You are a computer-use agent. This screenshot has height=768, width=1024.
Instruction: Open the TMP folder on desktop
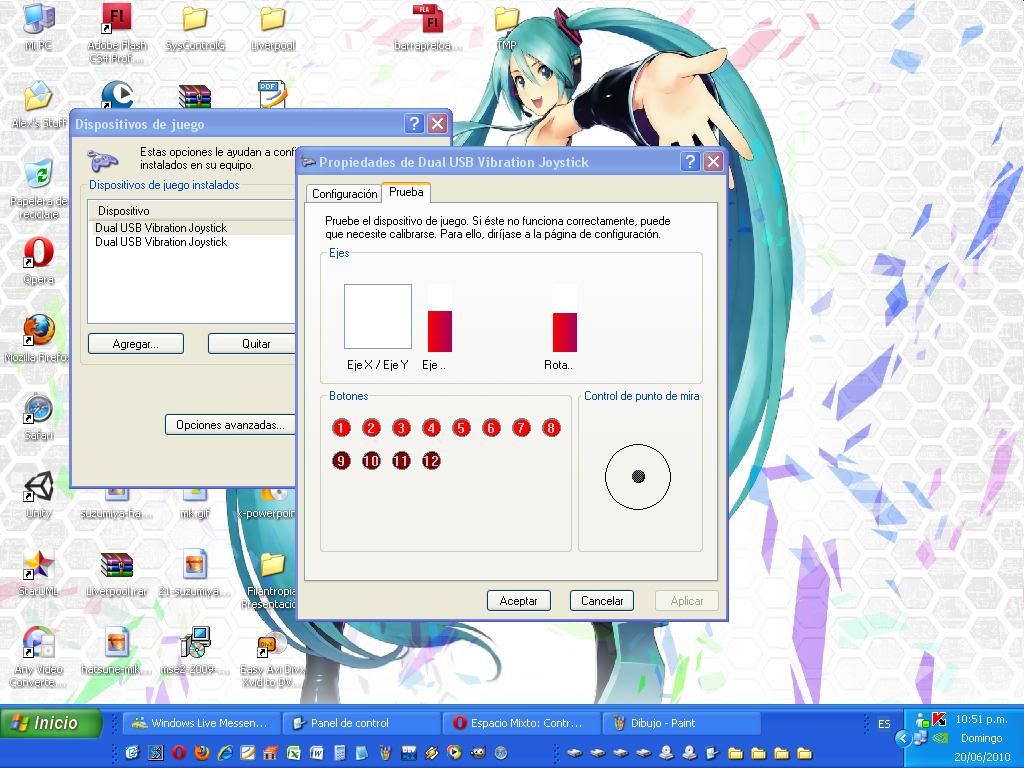506,26
